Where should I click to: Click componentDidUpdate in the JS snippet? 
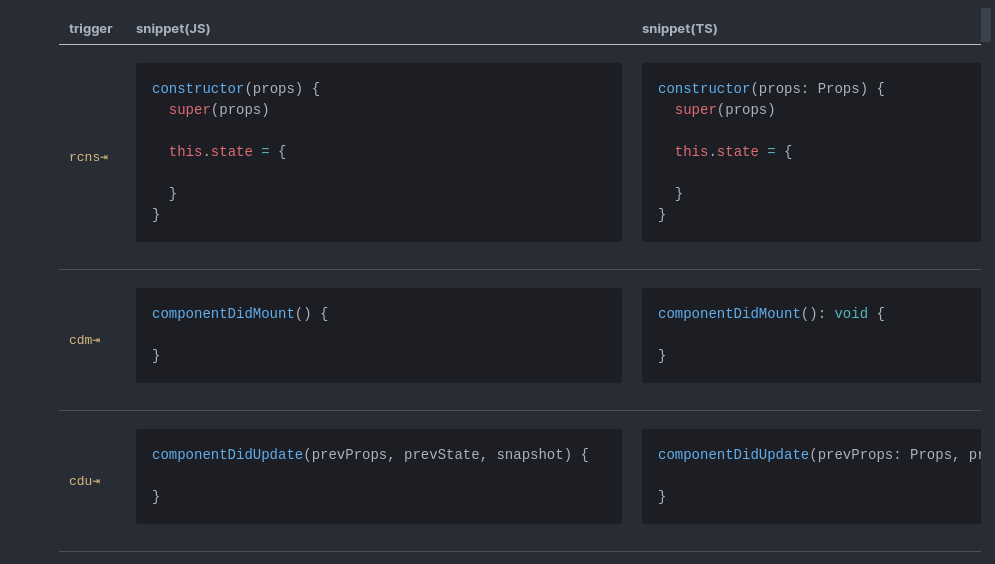(x=227, y=455)
